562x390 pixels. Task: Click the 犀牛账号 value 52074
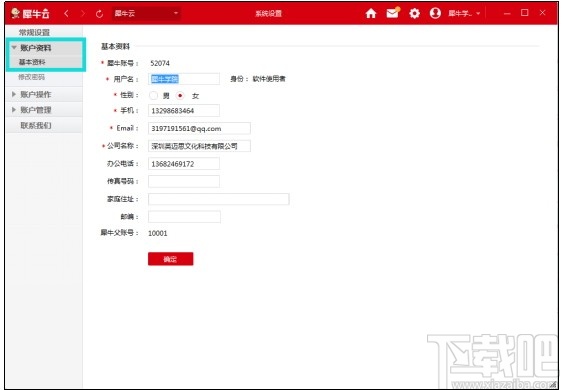point(160,63)
